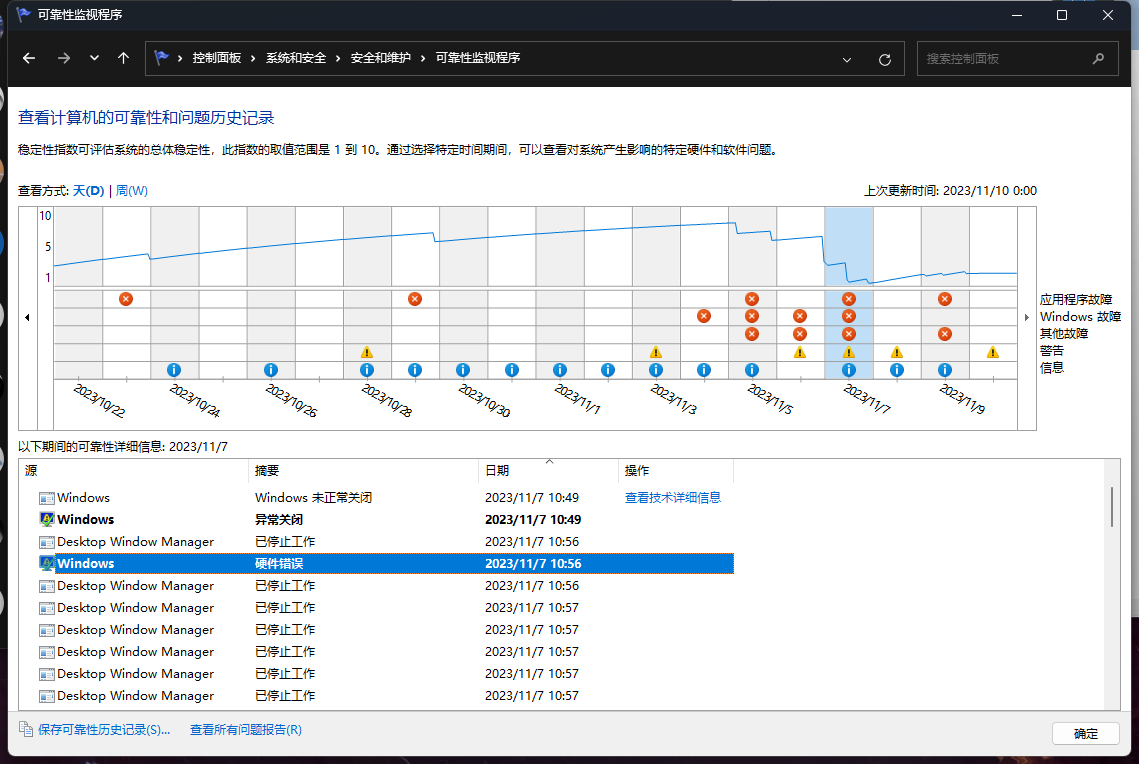Image resolution: width=1139 pixels, height=764 pixels.
Task: Expand the chevron right after 安全和维护
Action: 423,58
